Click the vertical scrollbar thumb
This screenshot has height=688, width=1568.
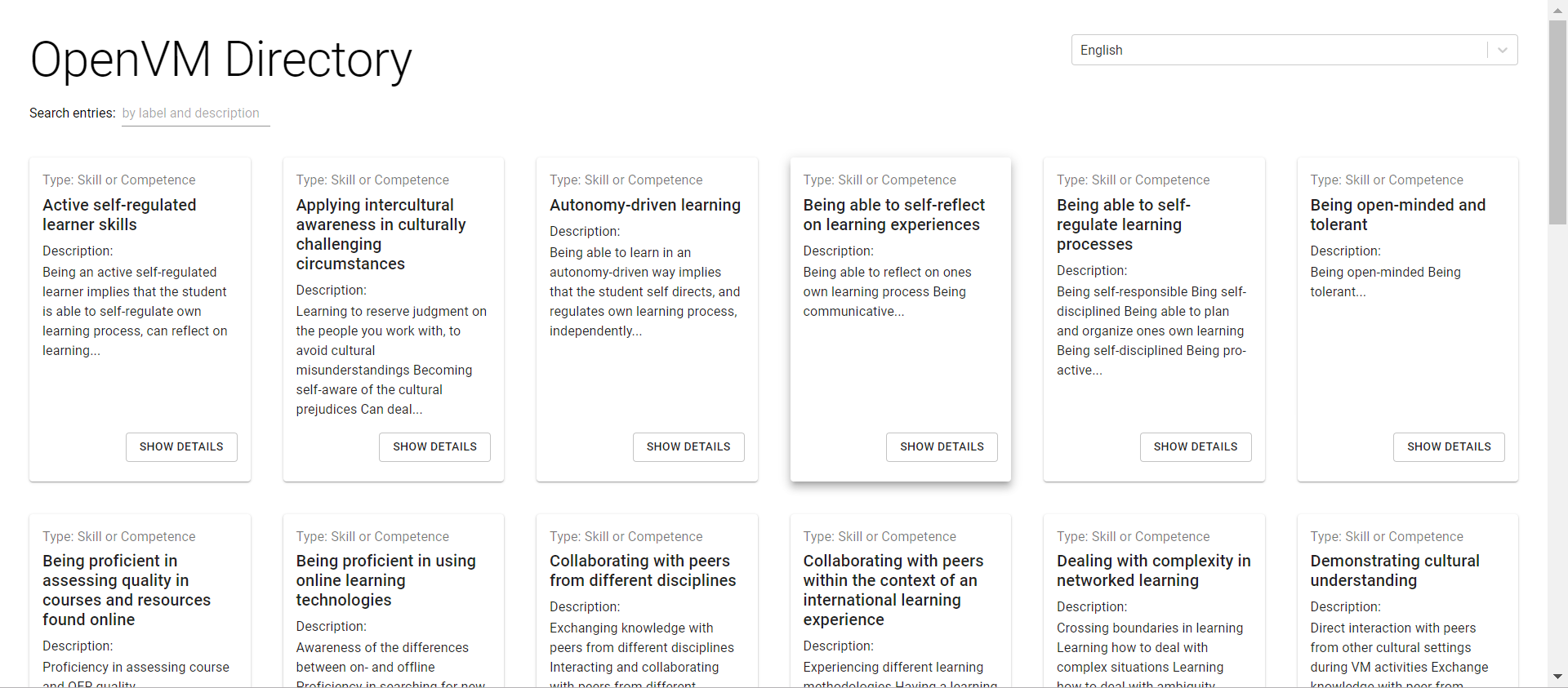coord(1557,122)
